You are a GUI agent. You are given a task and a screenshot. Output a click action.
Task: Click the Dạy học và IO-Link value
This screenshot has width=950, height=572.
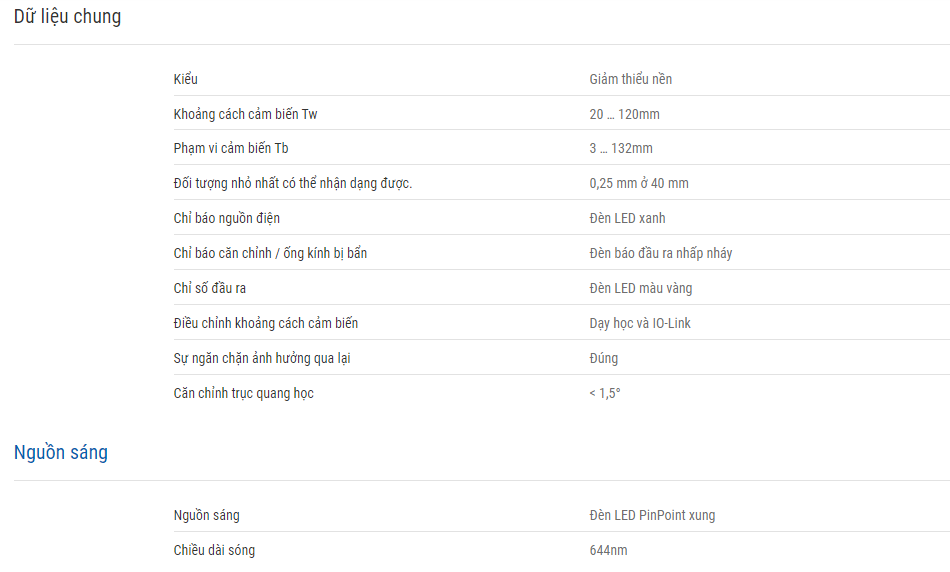point(640,324)
